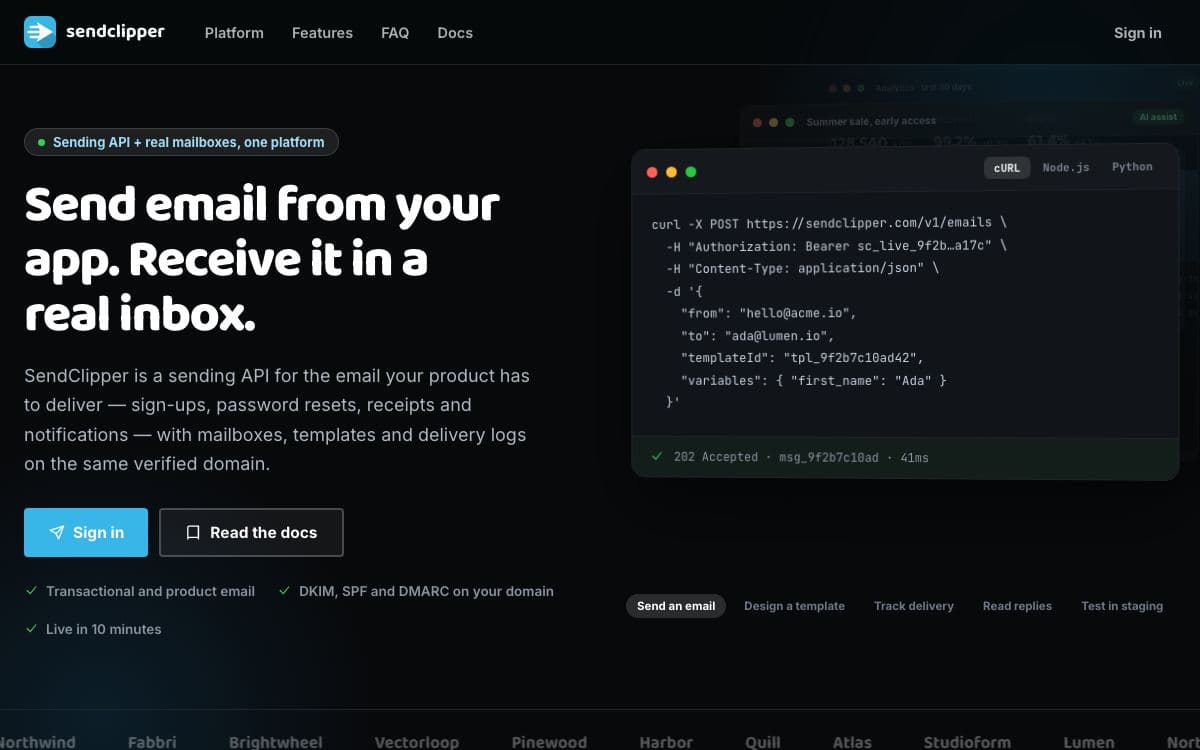Click the paper plane icon in Sign in button
1200x750 pixels.
click(x=57, y=533)
